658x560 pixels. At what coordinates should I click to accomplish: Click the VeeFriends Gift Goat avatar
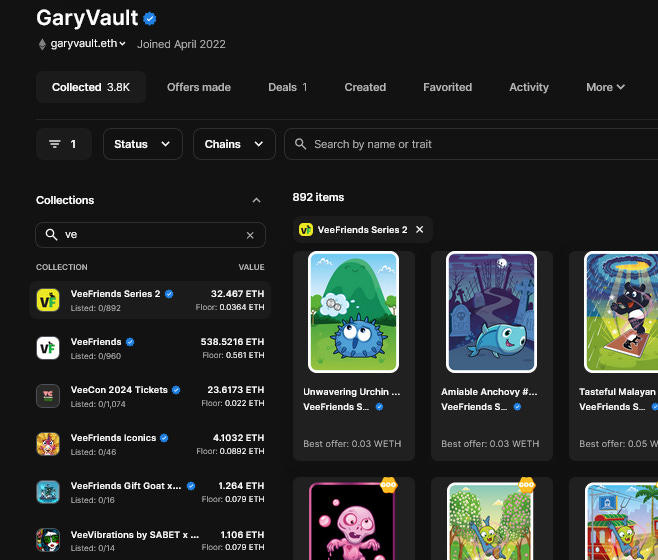click(48, 492)
